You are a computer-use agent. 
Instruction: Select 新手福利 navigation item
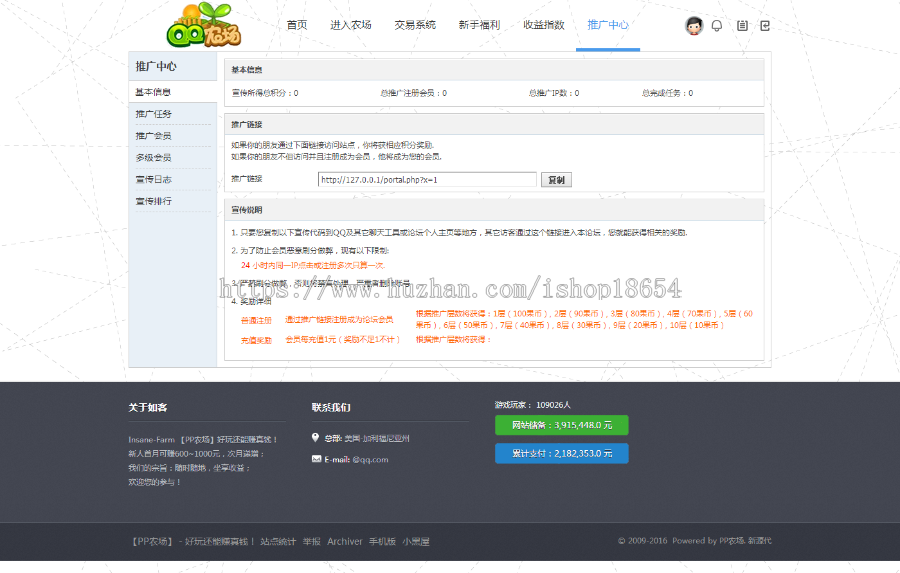[x=479, y=25]
